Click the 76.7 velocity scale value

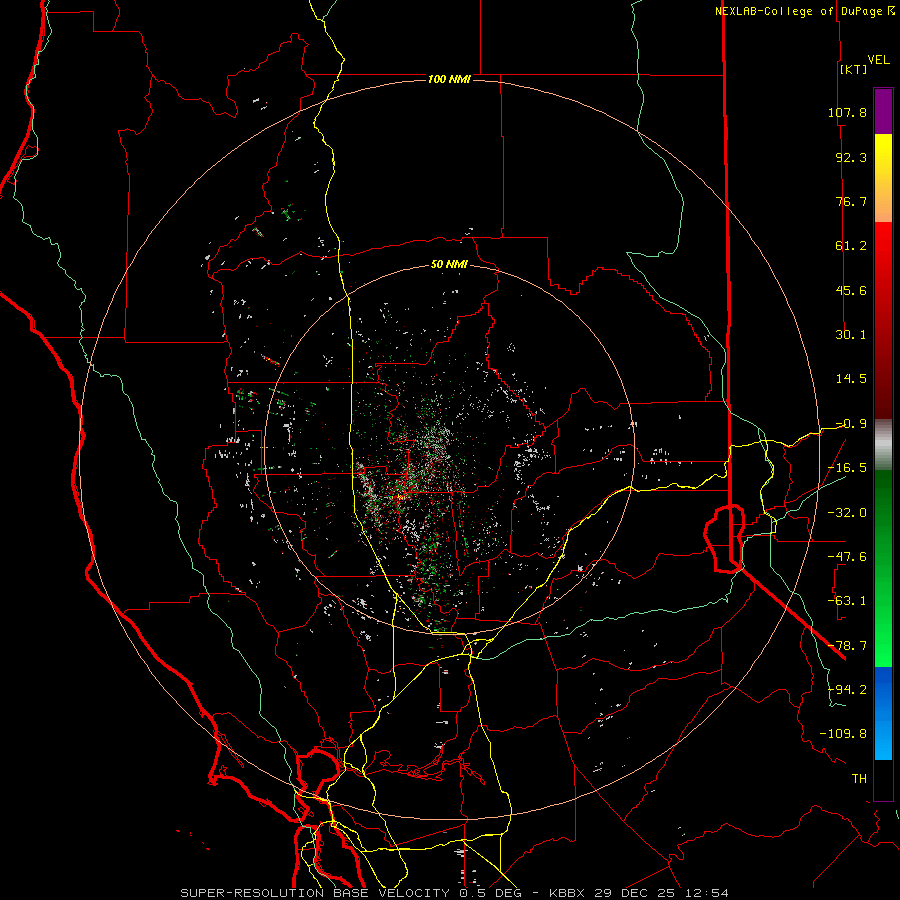(851, 201)
